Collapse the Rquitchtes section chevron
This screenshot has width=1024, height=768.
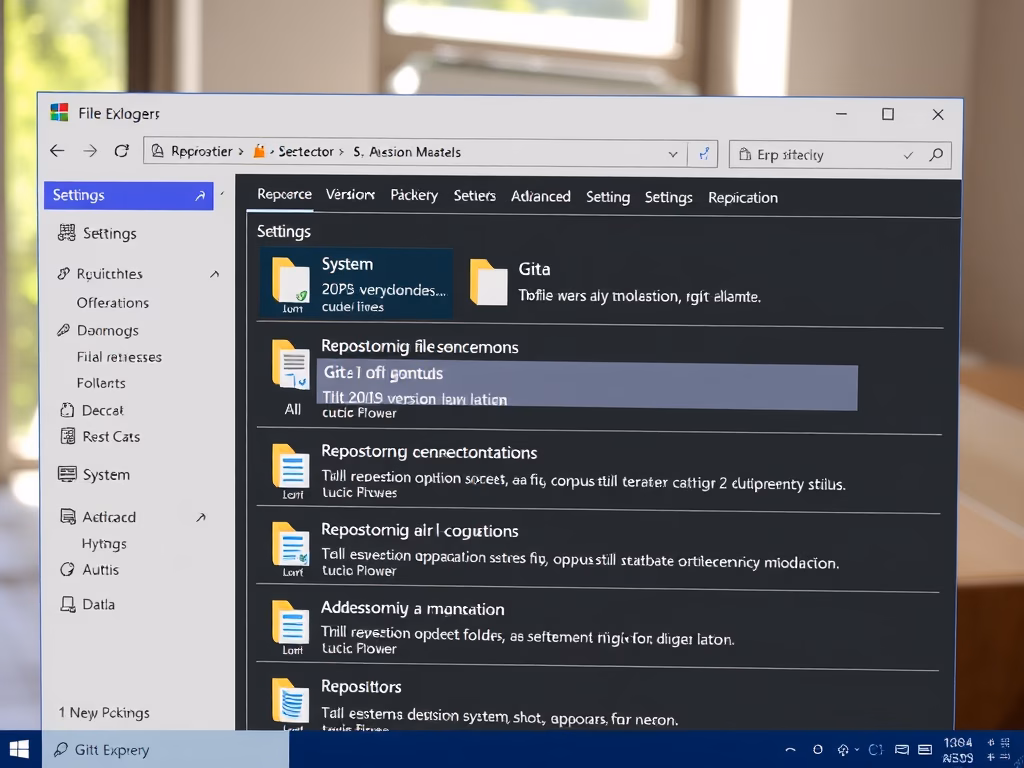214,274
